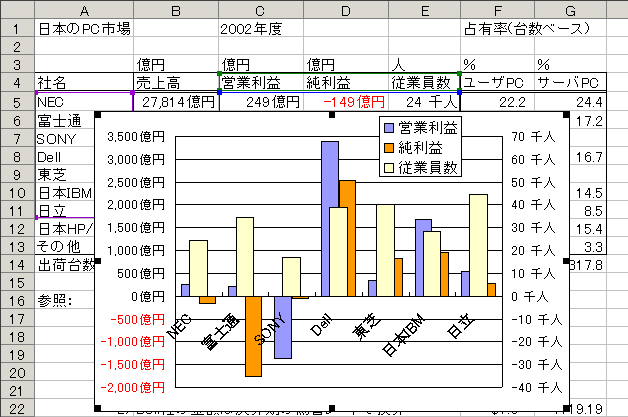Select row 14 header
Viewport: 628px width, 417px height.
17,264
